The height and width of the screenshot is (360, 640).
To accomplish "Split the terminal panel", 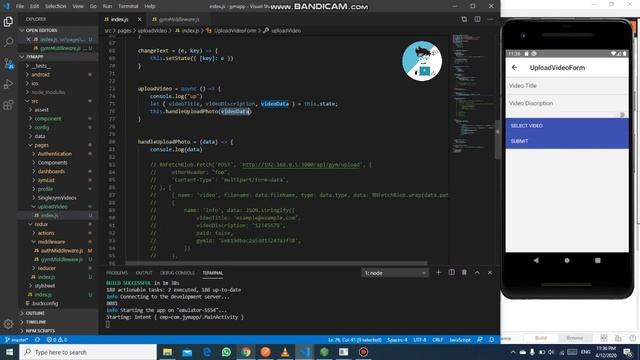I will click(451, 272).
